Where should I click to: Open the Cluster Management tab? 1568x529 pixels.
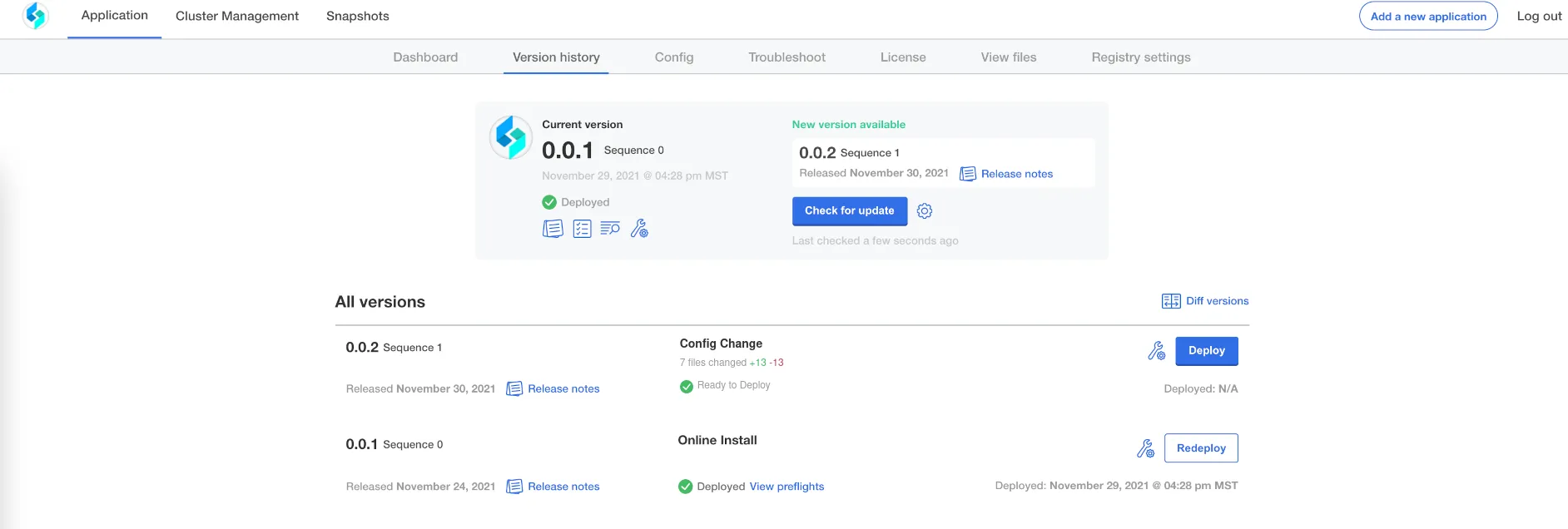pyautogui.click(x=237, y=16)
